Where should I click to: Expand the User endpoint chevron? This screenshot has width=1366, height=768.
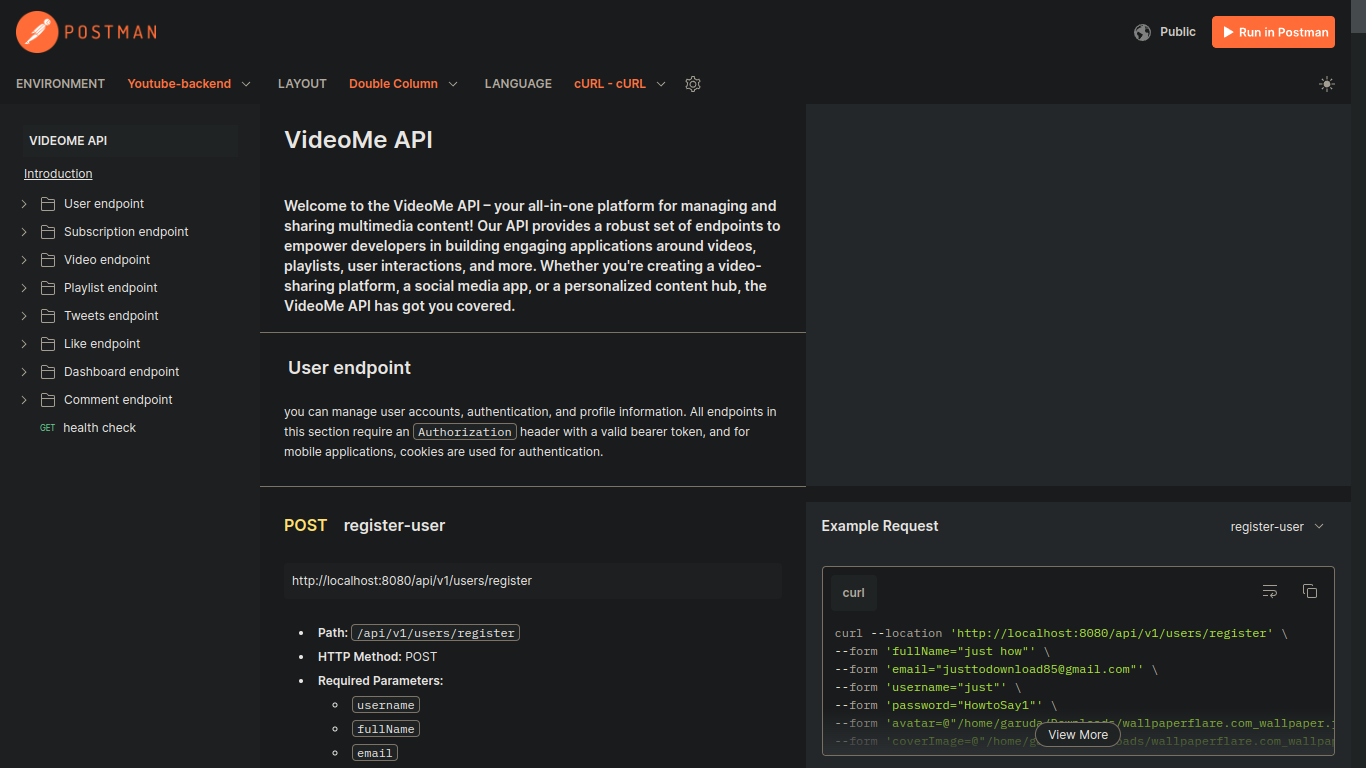tap(24, 204)
